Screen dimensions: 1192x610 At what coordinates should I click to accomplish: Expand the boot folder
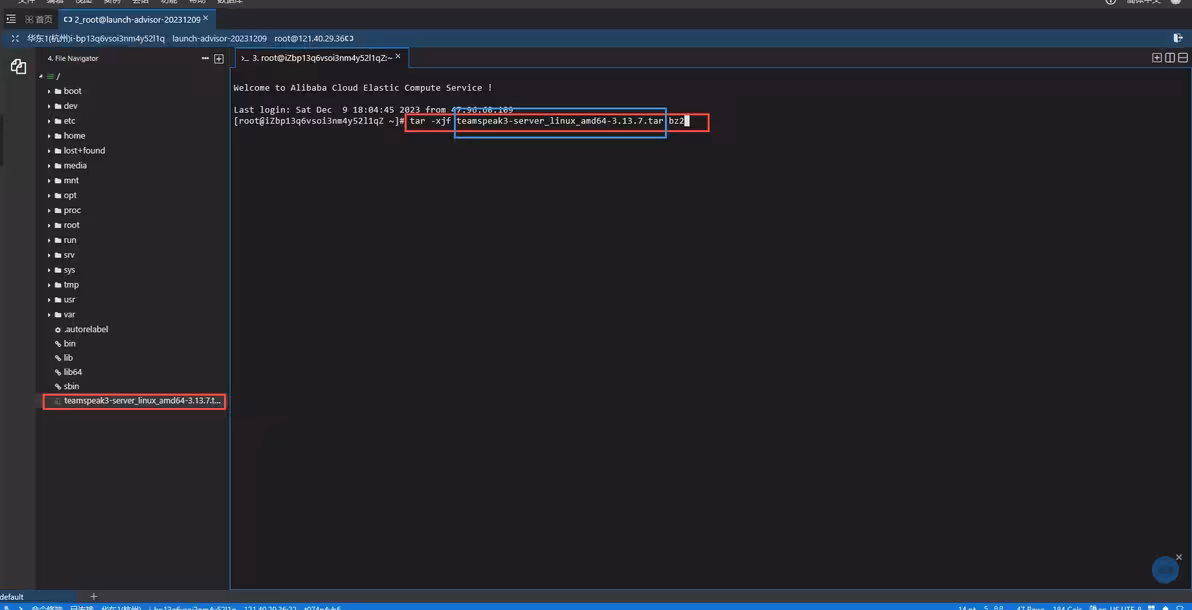click(49, 91)
